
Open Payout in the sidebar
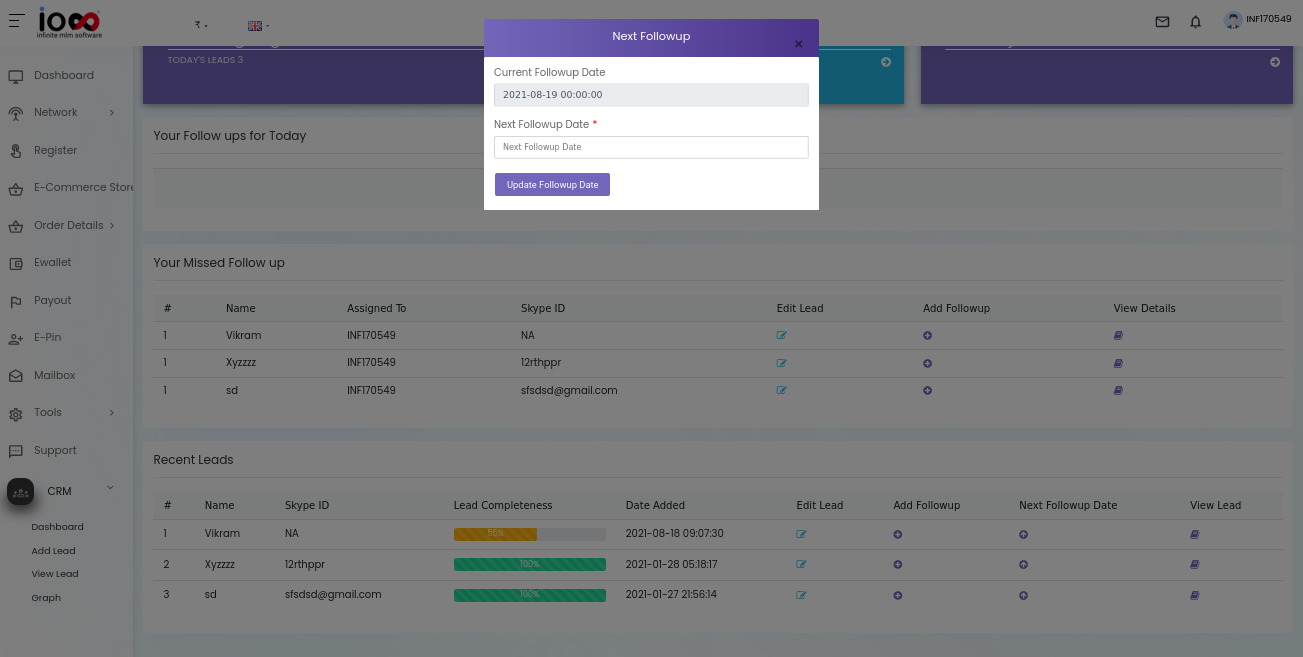tap(52, 301)
